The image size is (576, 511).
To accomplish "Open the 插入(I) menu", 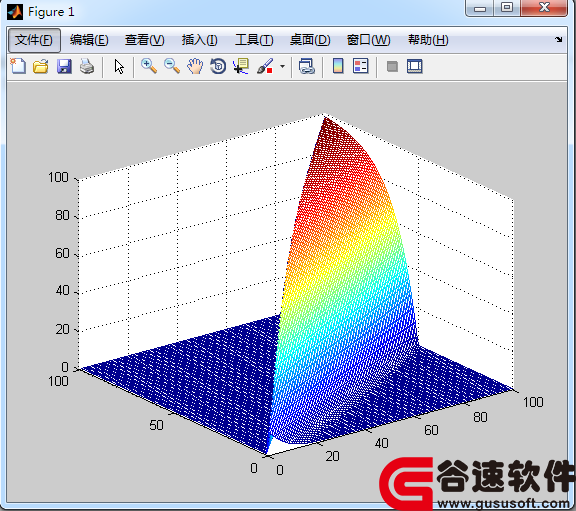I will tap(199, 40).
